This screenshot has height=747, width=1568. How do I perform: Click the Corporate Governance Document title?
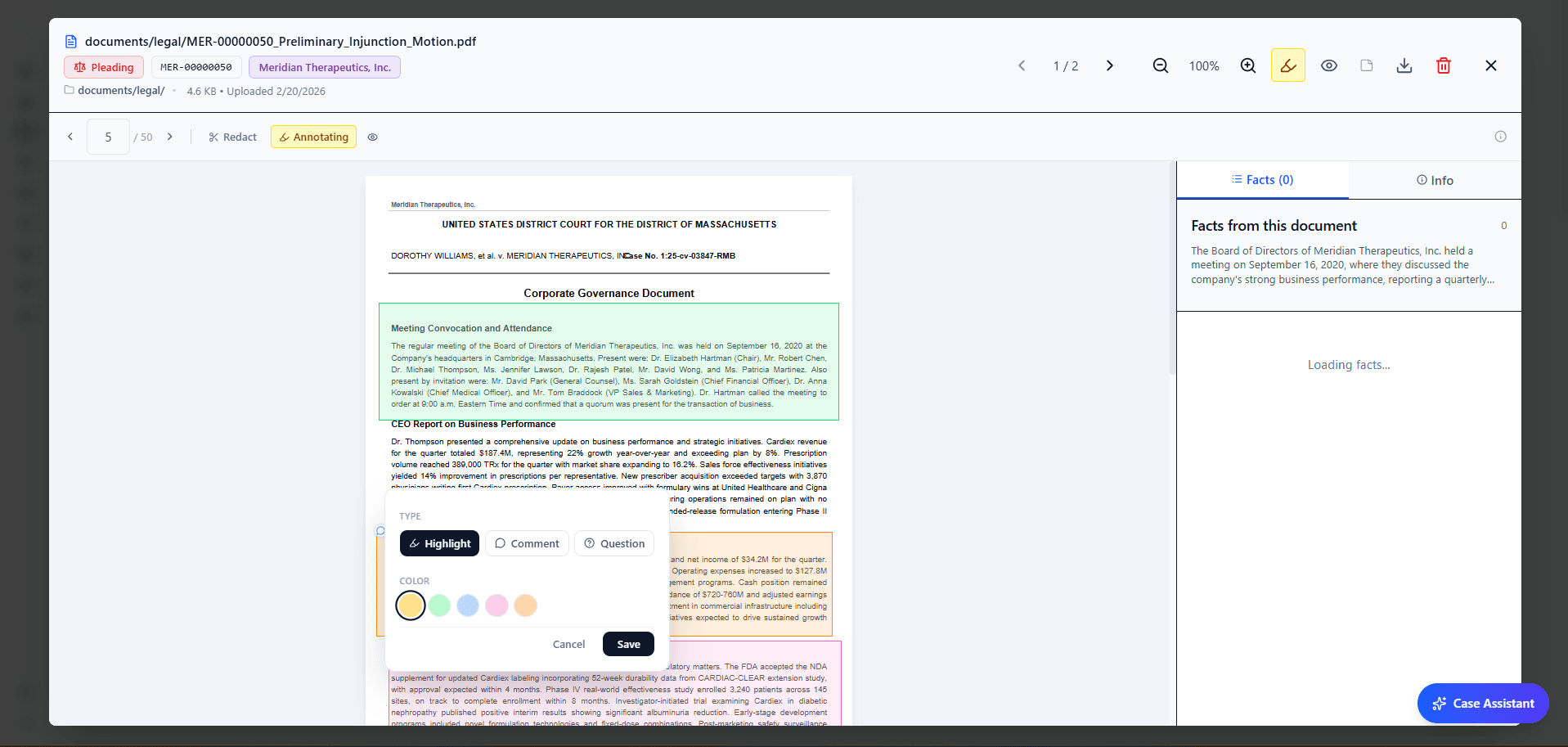tap(609, 293)
